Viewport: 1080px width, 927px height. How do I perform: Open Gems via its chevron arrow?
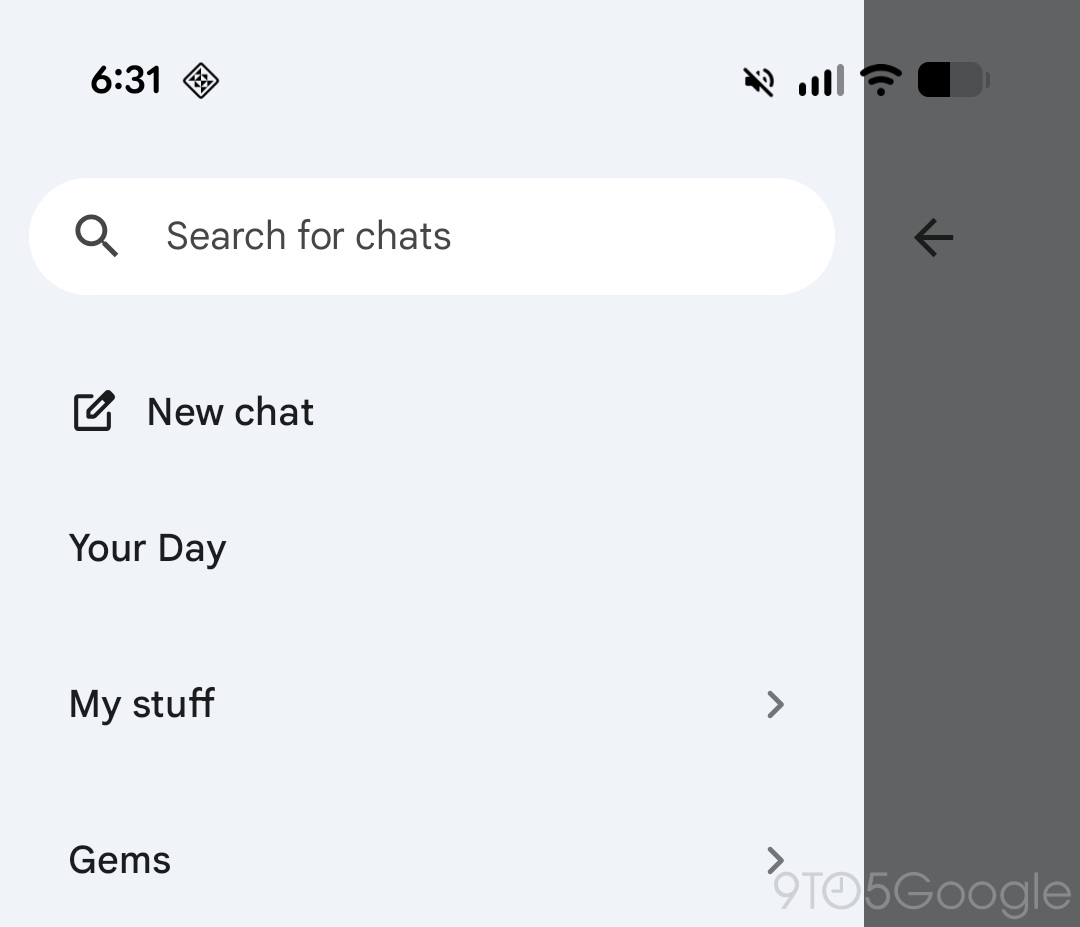(776, 860)
